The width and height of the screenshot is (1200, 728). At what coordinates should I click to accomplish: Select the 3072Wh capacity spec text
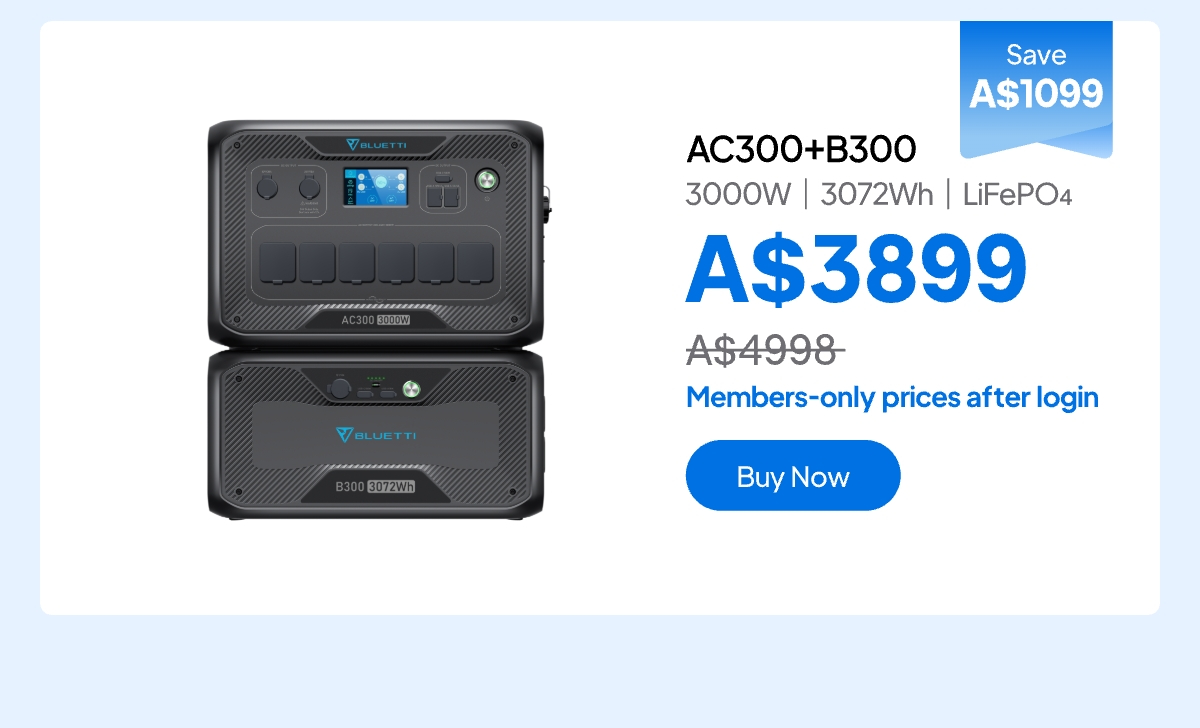(x=876, y=194)
